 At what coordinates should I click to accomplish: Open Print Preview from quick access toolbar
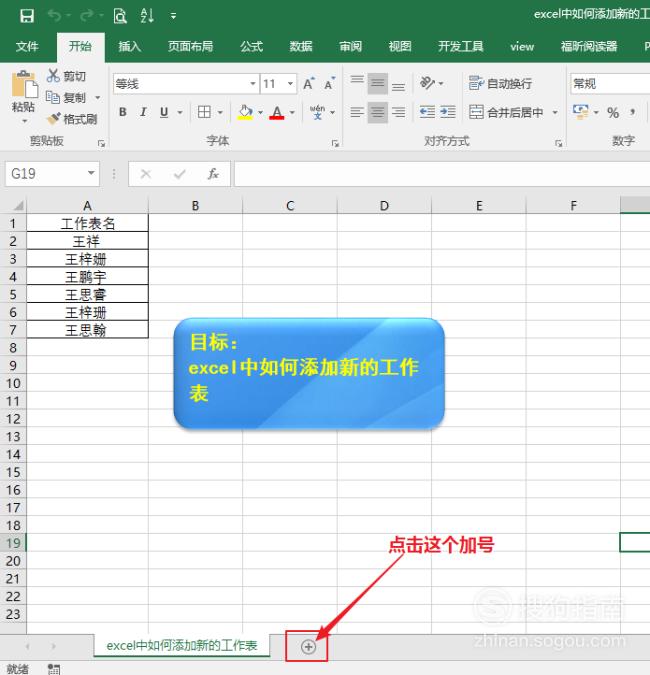(120, 16)
